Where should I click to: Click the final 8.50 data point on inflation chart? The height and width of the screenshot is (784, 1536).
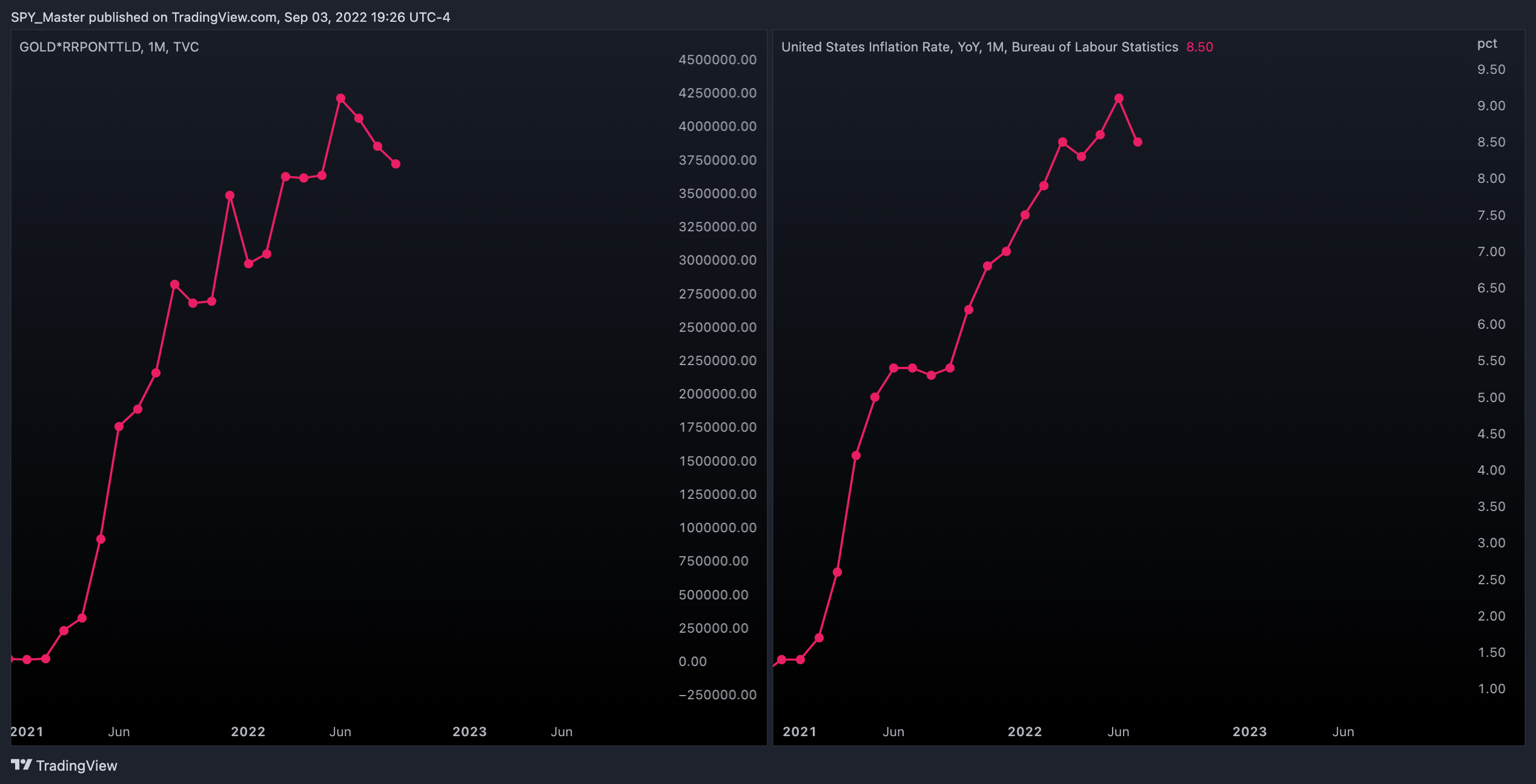click(1137, 142)
